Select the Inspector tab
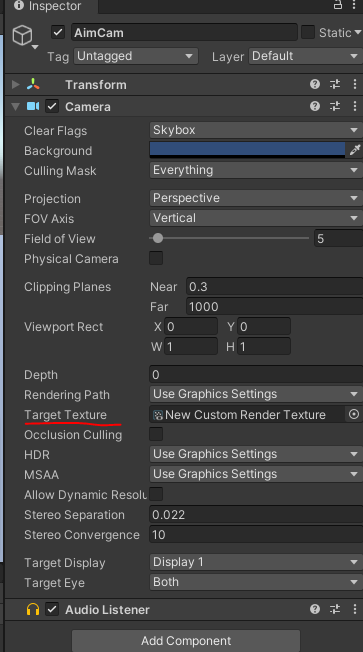 point(51,6)
